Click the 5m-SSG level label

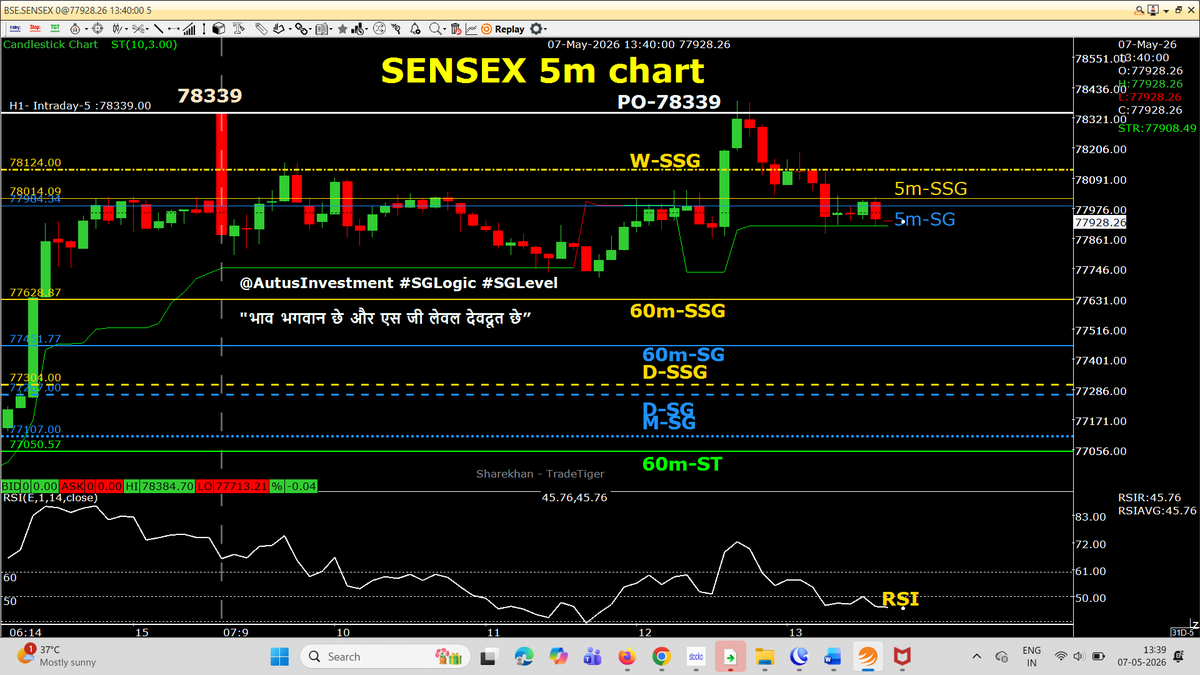(x=930, y=188)
